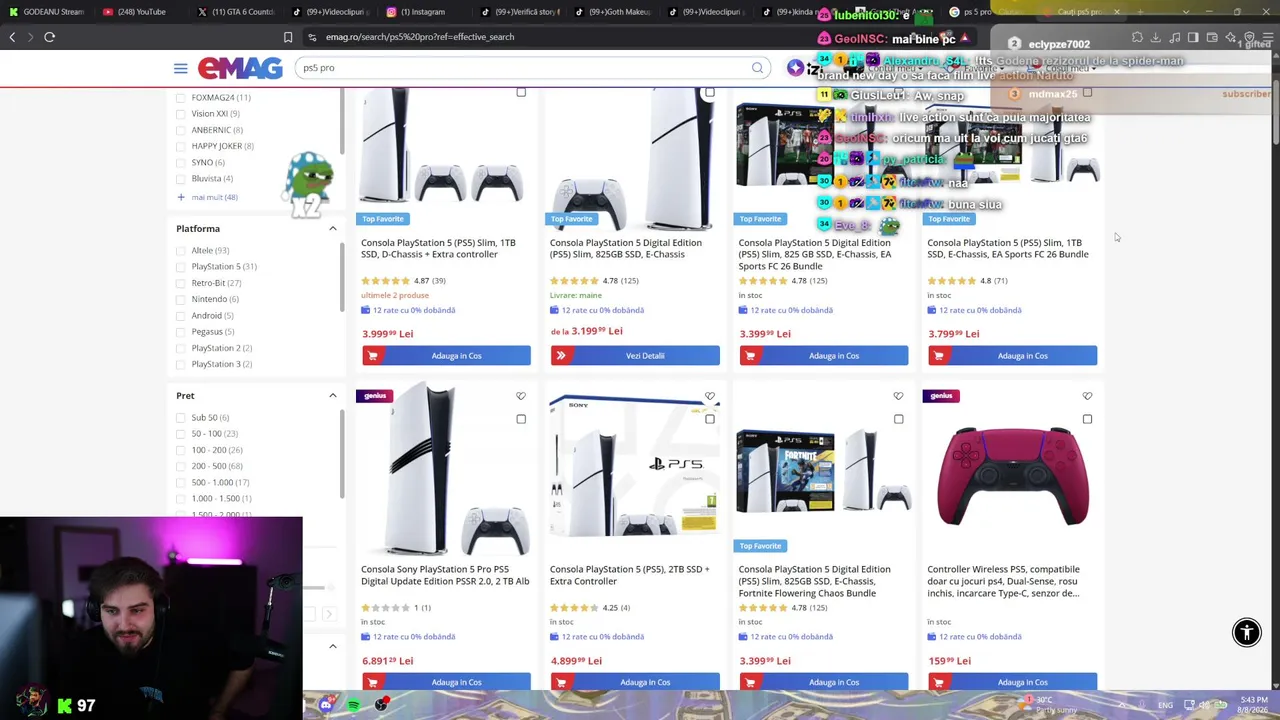Go to the eMAG home logo
The width and height of the screenshot is (1280, 720).
[x=240, y=68]
